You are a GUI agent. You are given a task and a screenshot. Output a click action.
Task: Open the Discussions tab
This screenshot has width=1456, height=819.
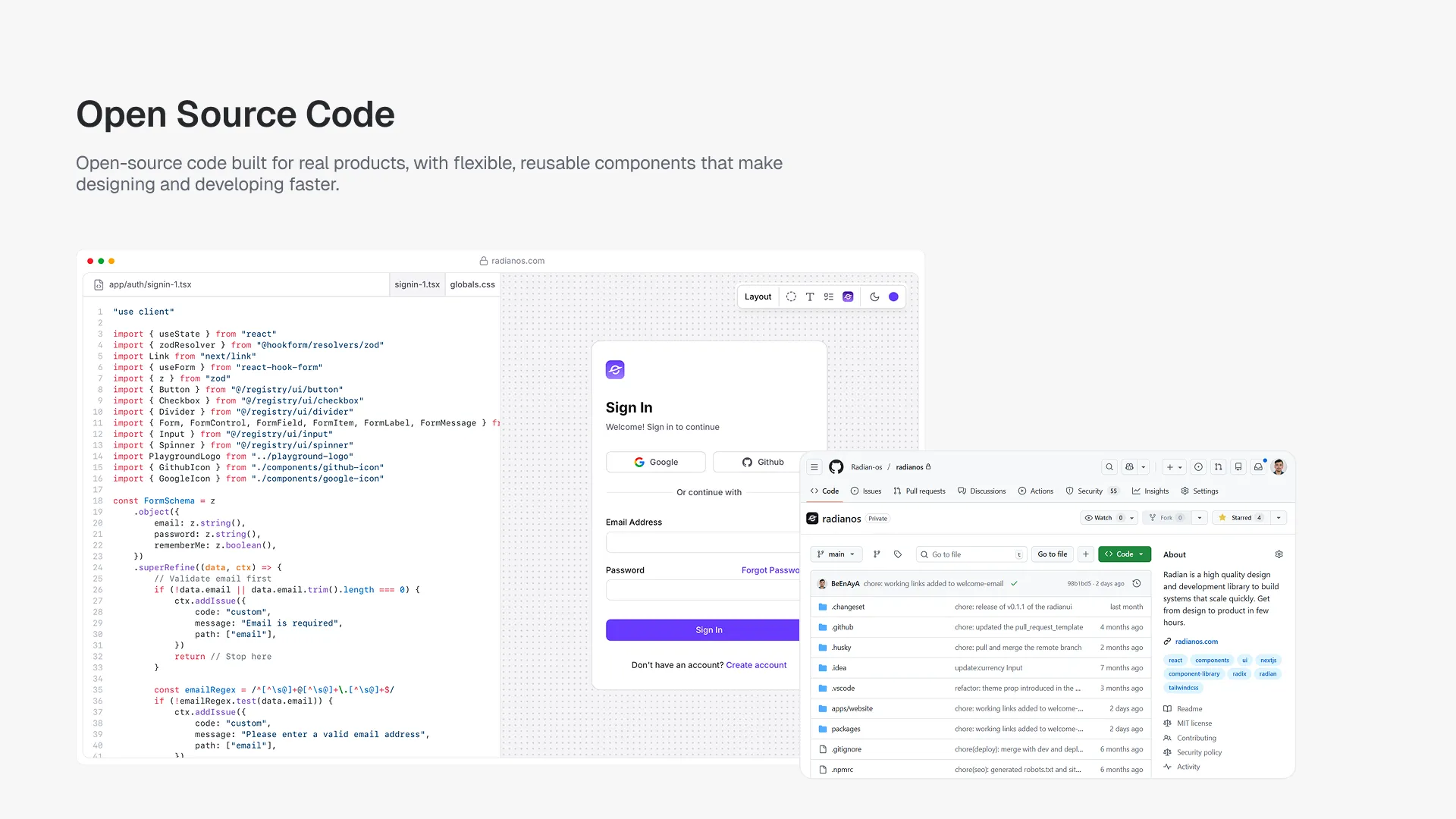tap(982, 491)
